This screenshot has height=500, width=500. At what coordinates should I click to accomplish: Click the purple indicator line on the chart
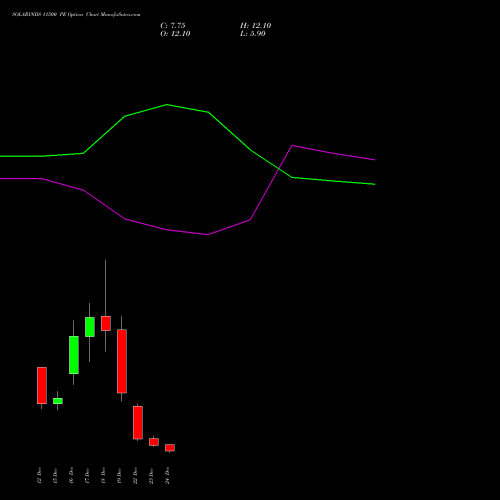(208, 234)
